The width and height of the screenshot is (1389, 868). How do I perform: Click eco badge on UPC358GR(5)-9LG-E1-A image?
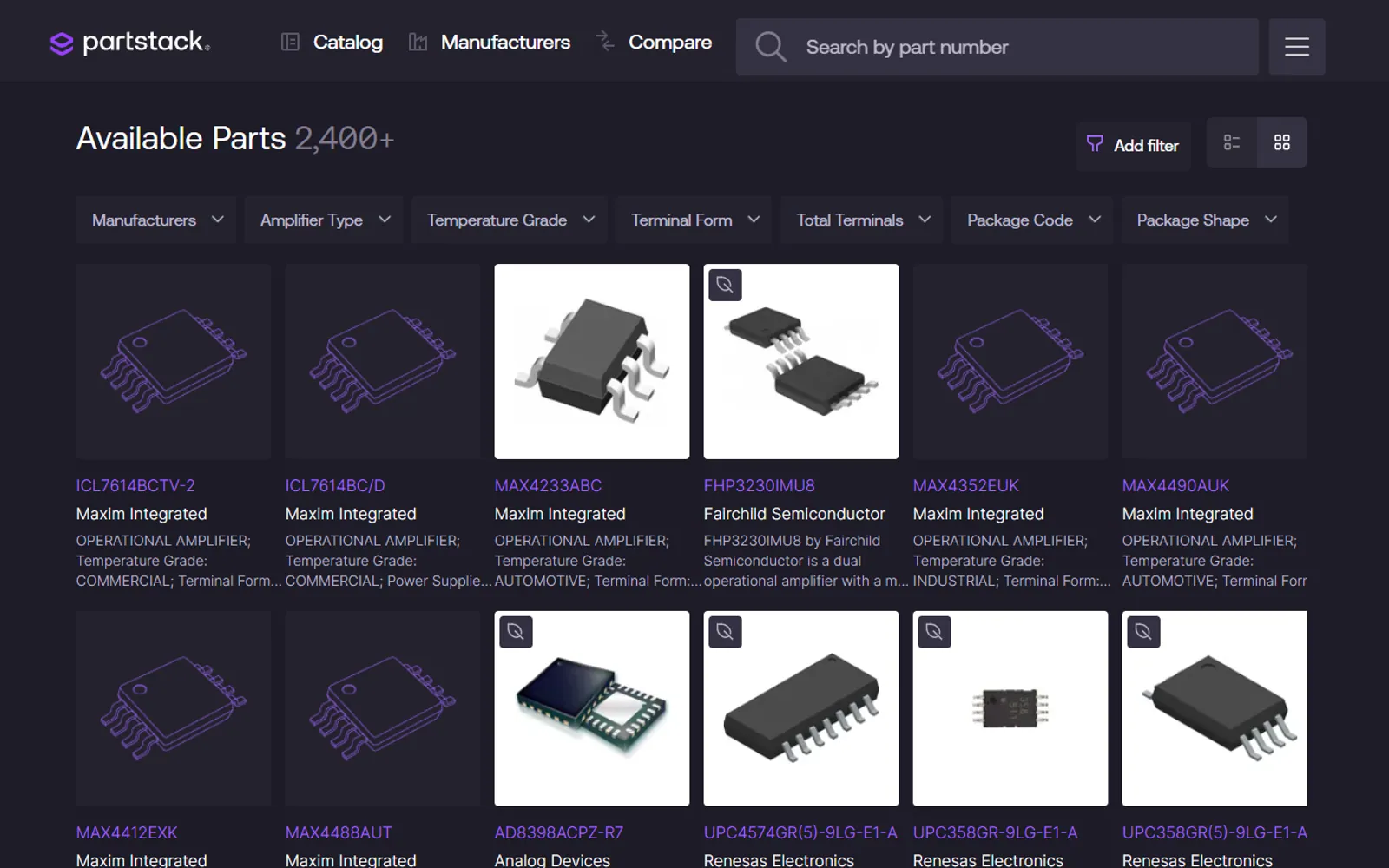pyautogui.click(x=1143, y=632)
